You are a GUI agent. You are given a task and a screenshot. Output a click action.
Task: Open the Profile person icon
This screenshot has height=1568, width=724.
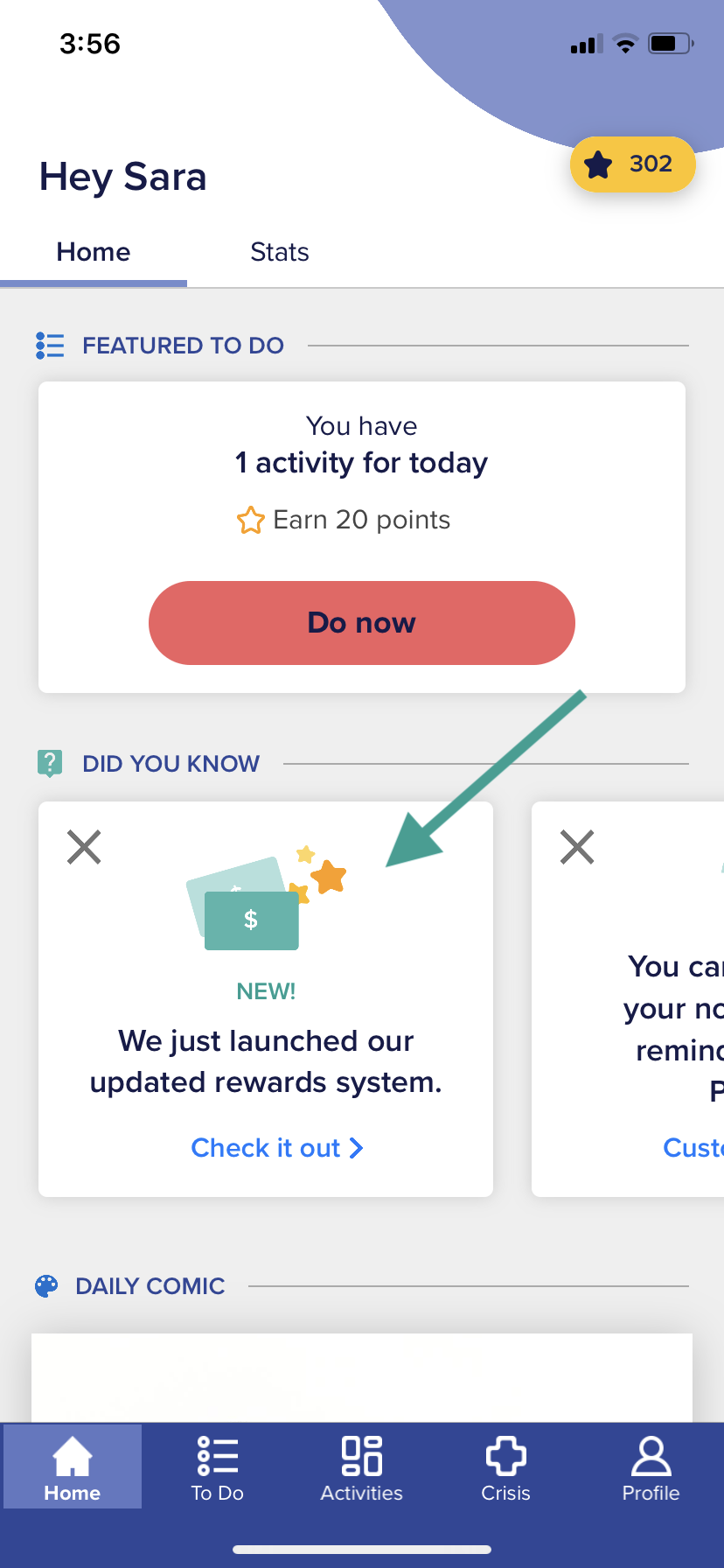tap(651, 1457)
